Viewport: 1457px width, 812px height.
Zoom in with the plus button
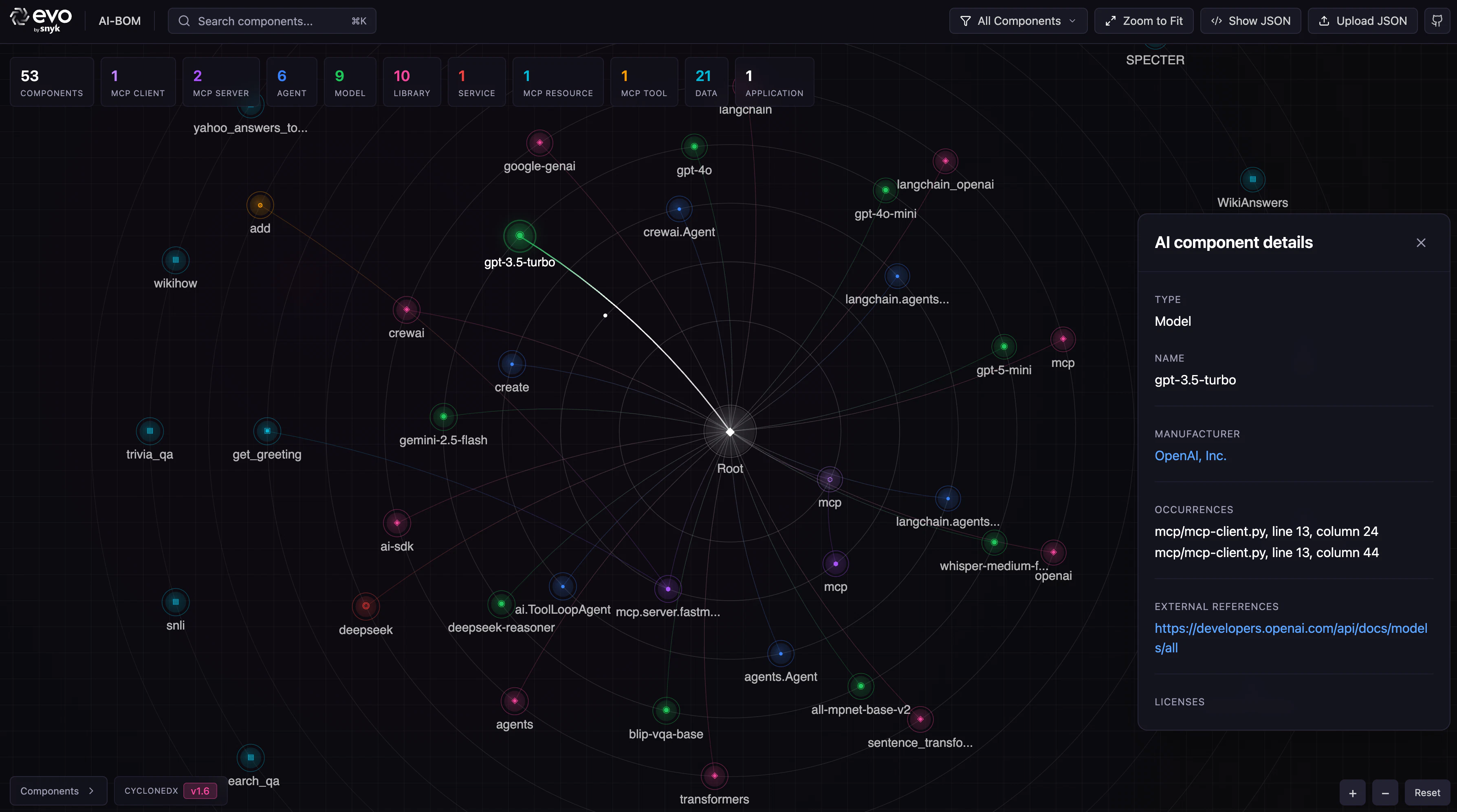click(1352, 793)
